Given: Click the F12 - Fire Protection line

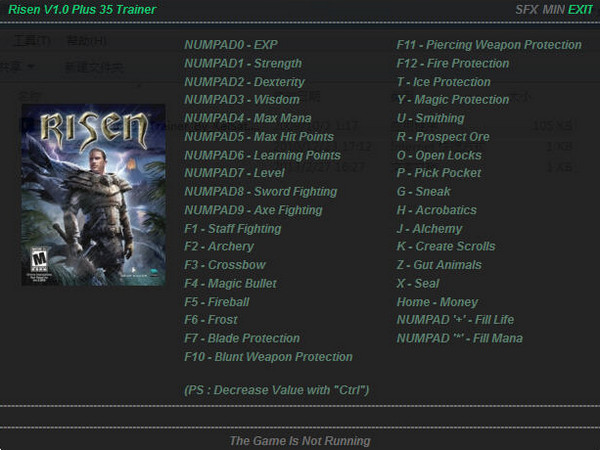Looking at the screenshot, I should pos(453,64).
